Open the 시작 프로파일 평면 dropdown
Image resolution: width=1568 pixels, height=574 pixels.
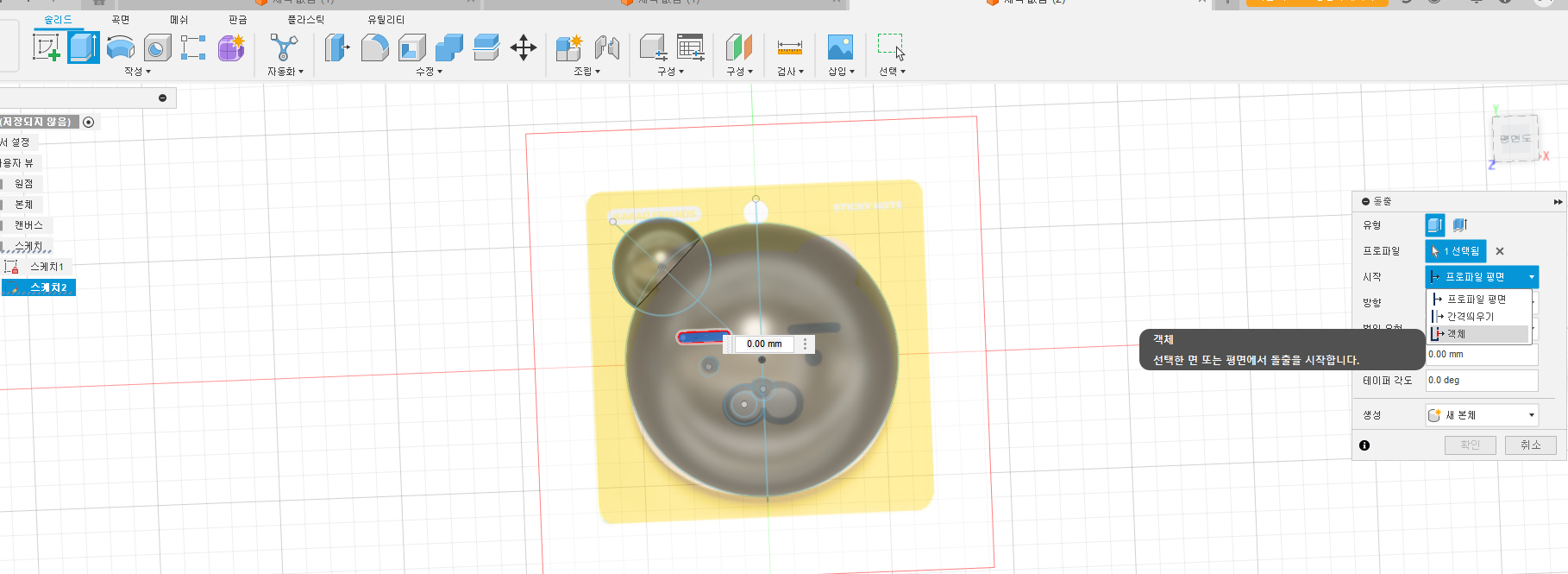point(1482,277)
